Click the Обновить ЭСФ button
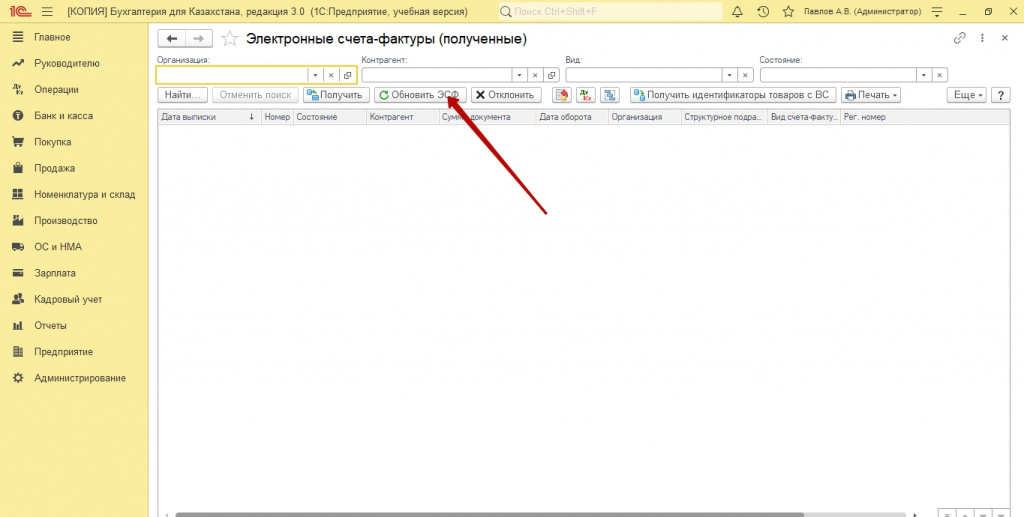The image size is (1024, 517). click(x=420, y=95)
